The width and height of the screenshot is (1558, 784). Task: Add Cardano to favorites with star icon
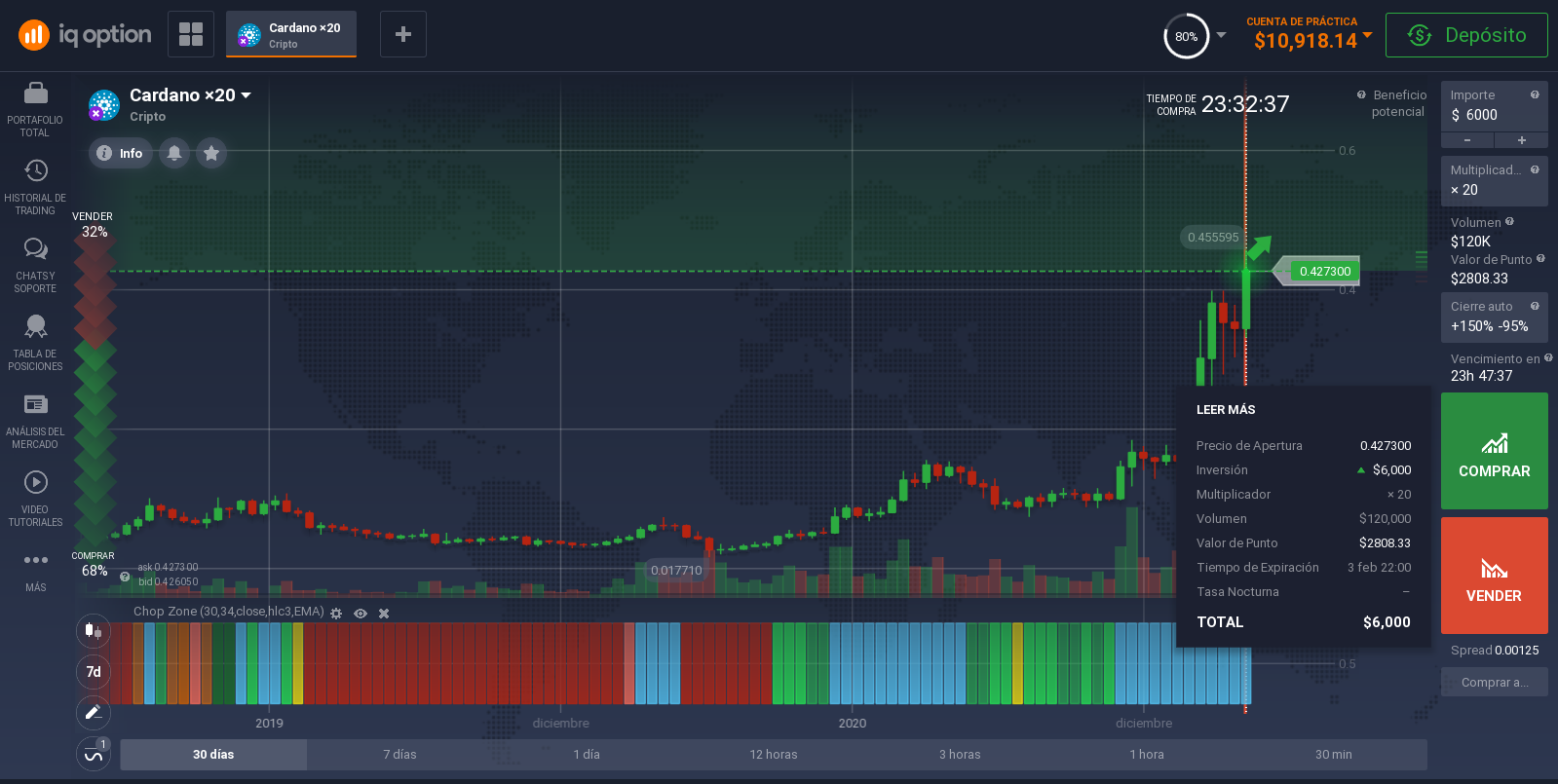click(x=211, y=153)
